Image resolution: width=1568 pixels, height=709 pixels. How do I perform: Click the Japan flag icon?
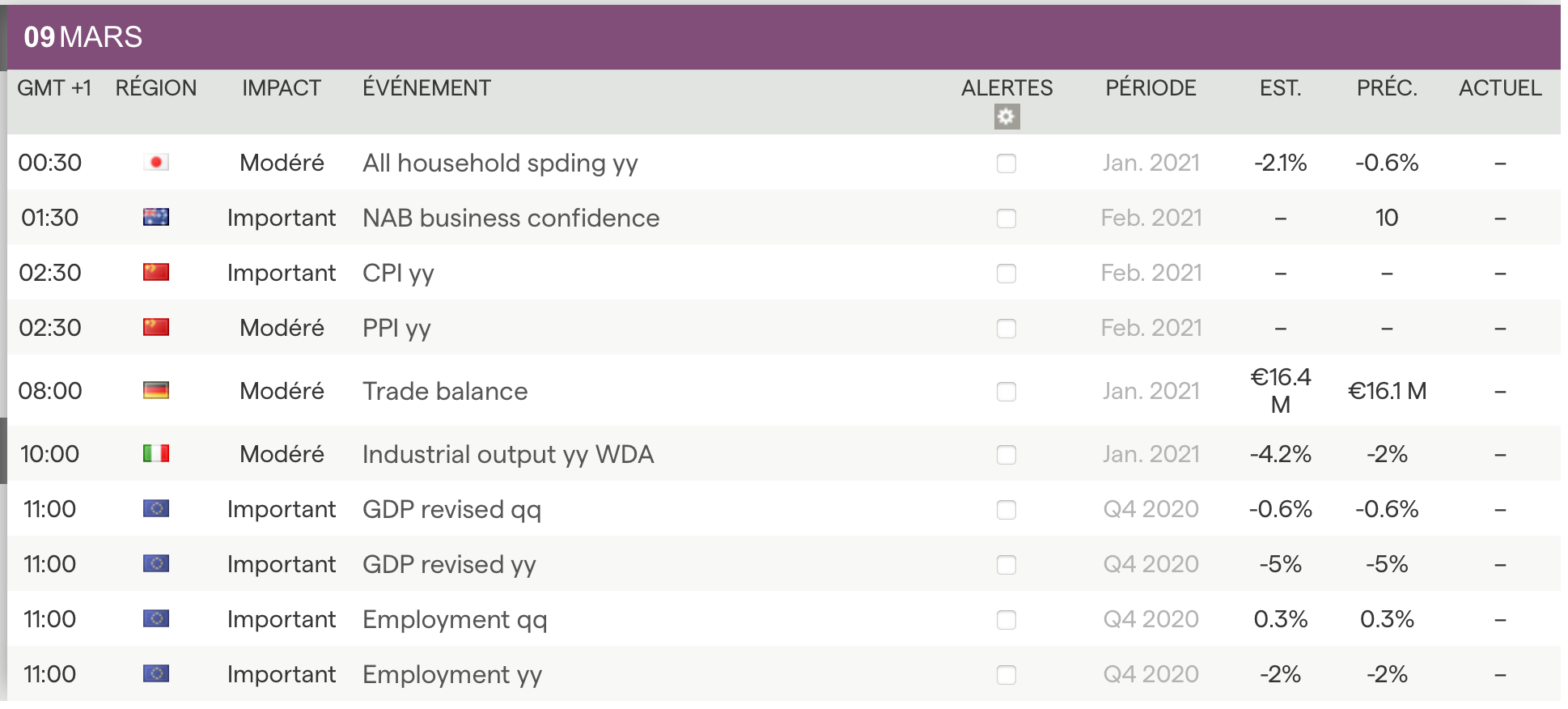[x=156, y=163]
